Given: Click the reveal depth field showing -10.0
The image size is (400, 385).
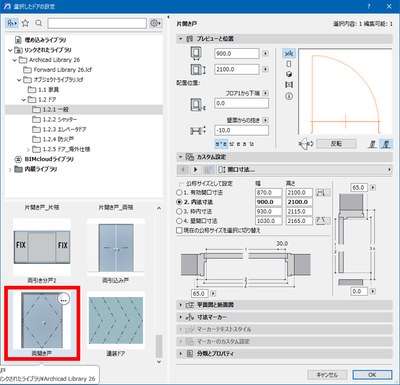Looking at the screenshot, I should (241, 130).
